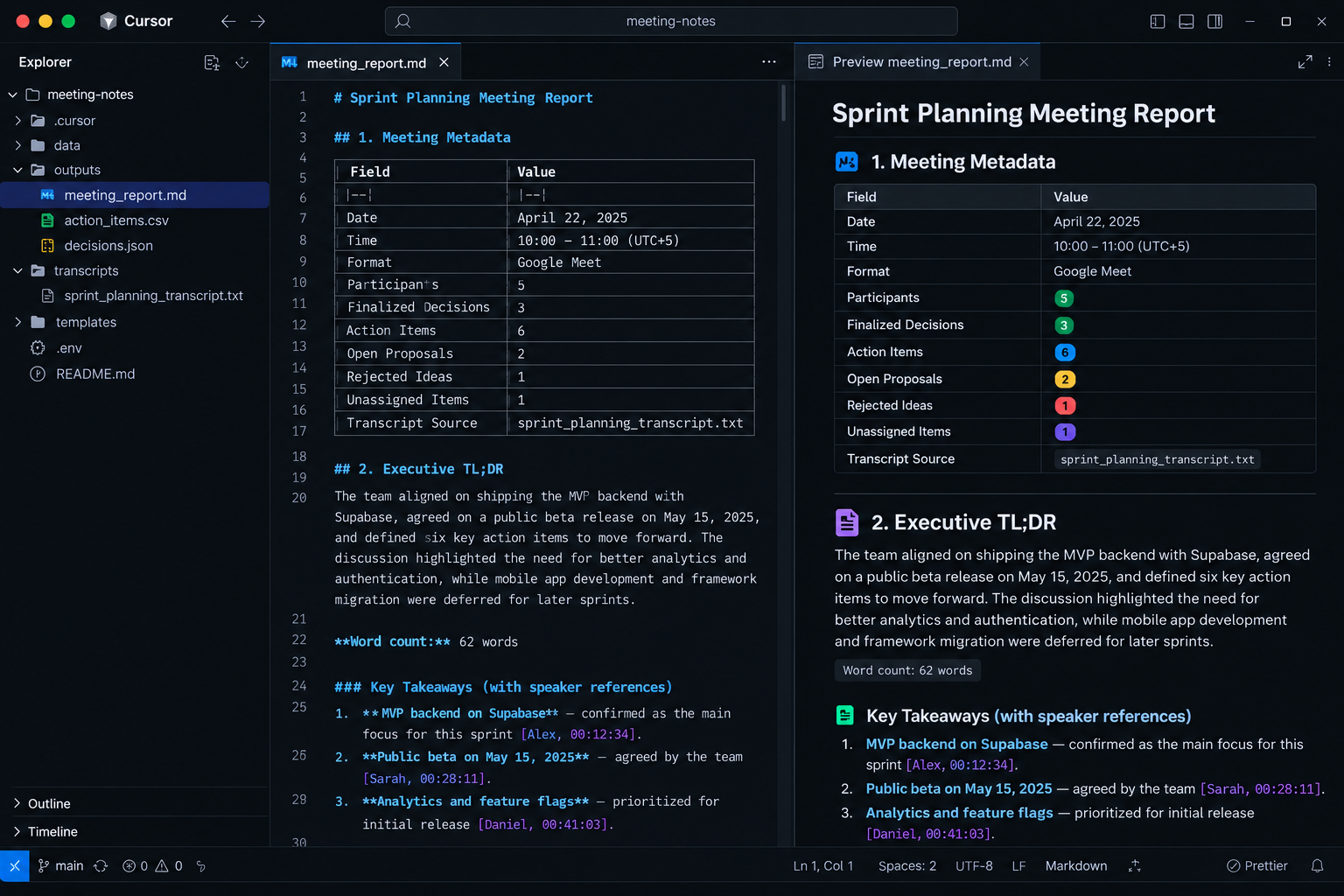The width and height of the screenshot is (1344, 896).
Task: Click the new file icon in Explorer header
Action: click(212, 62)
